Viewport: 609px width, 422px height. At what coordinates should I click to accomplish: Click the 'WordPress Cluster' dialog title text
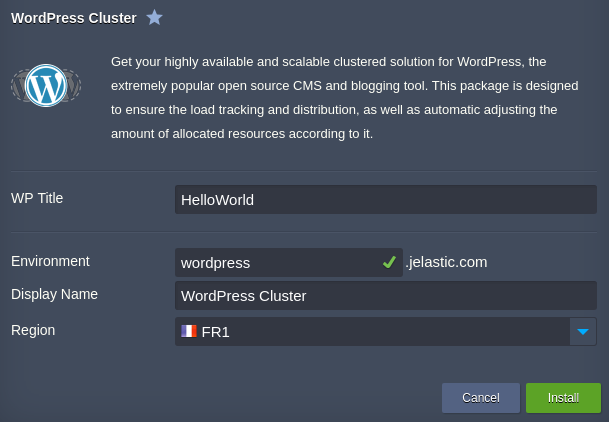[x=74, y=17]
